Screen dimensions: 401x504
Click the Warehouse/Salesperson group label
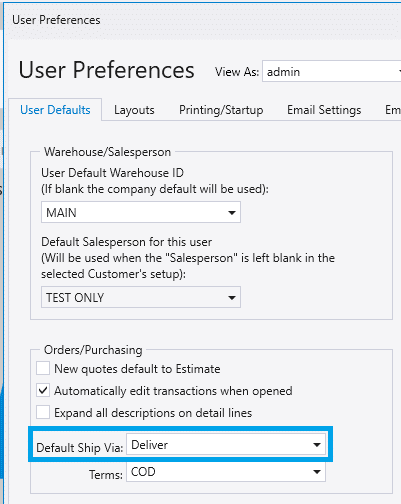(x=107, y=152)
